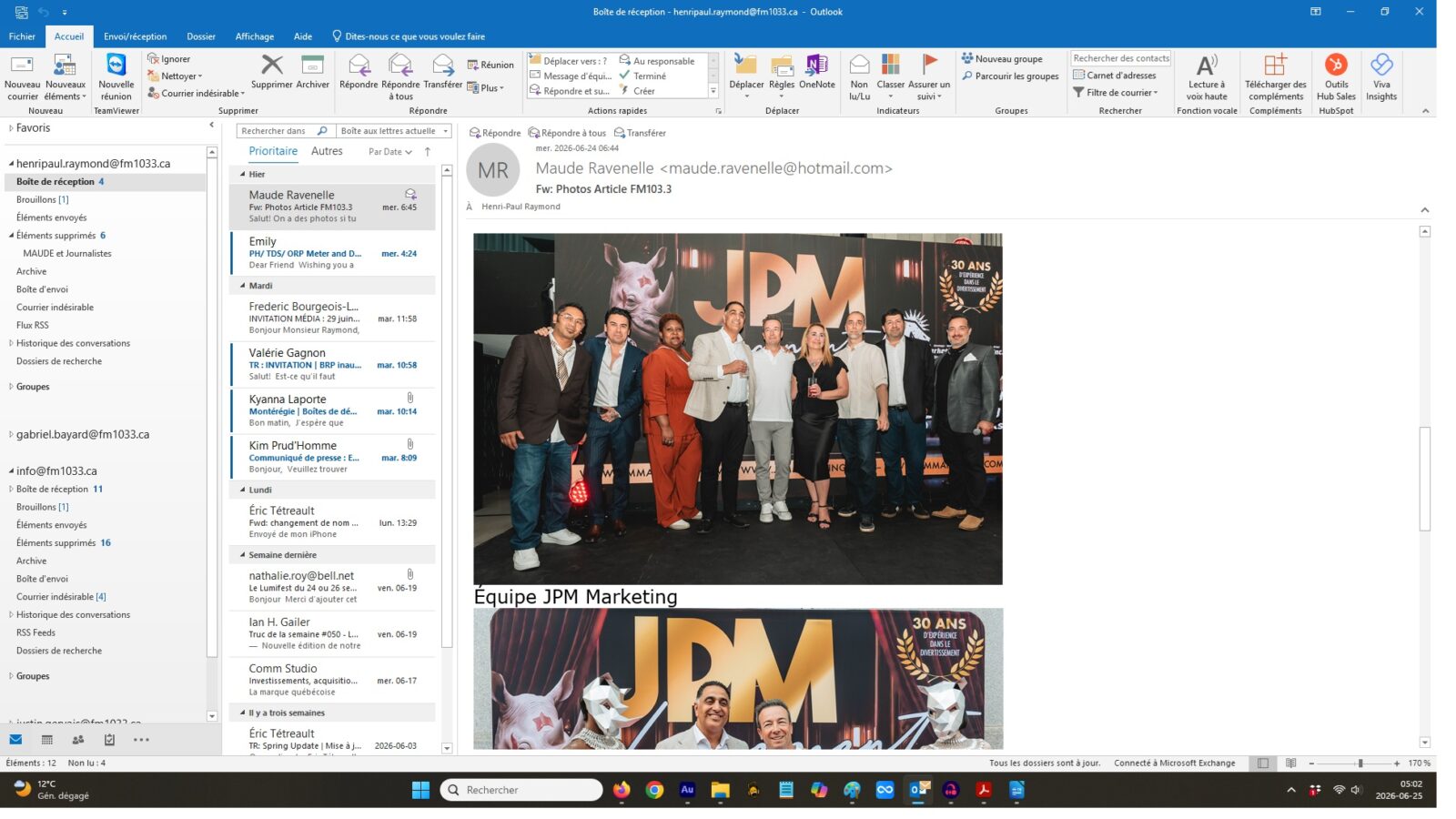Open Courrier indésirable dropdown in ribbon
1456x819 pixels.
click(196, 93)
